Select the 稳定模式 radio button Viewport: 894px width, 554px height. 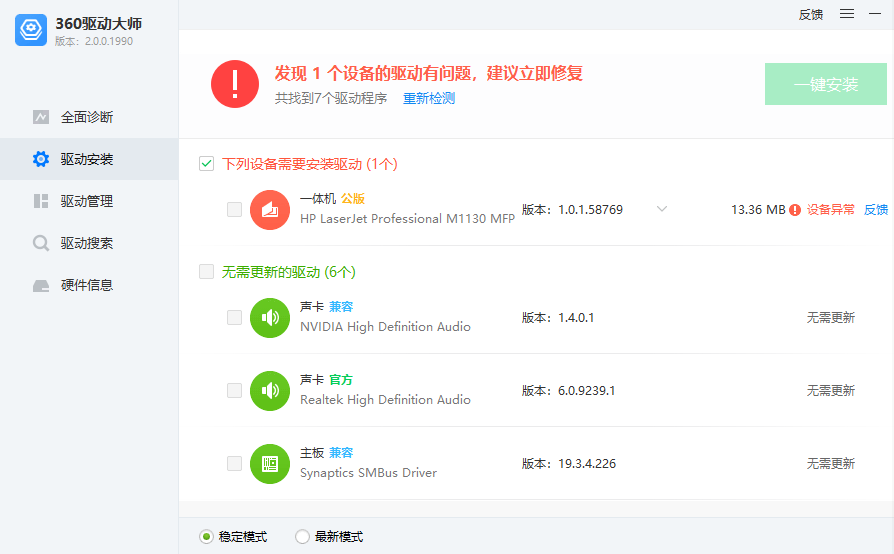pos(206,536)
